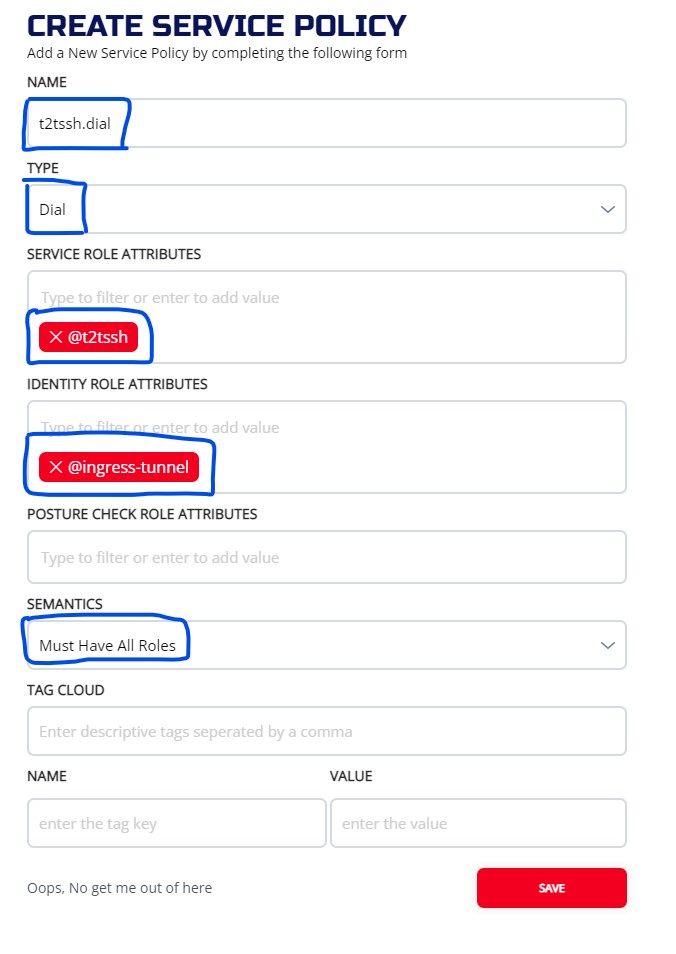
Task: Click the Identity Role Attributes filter input
Action: click(326, 428)
